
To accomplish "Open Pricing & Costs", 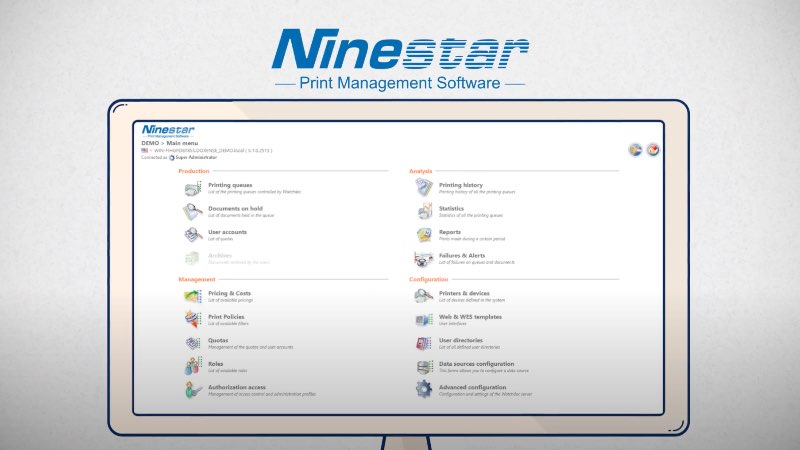I will [x=230, y=293].
